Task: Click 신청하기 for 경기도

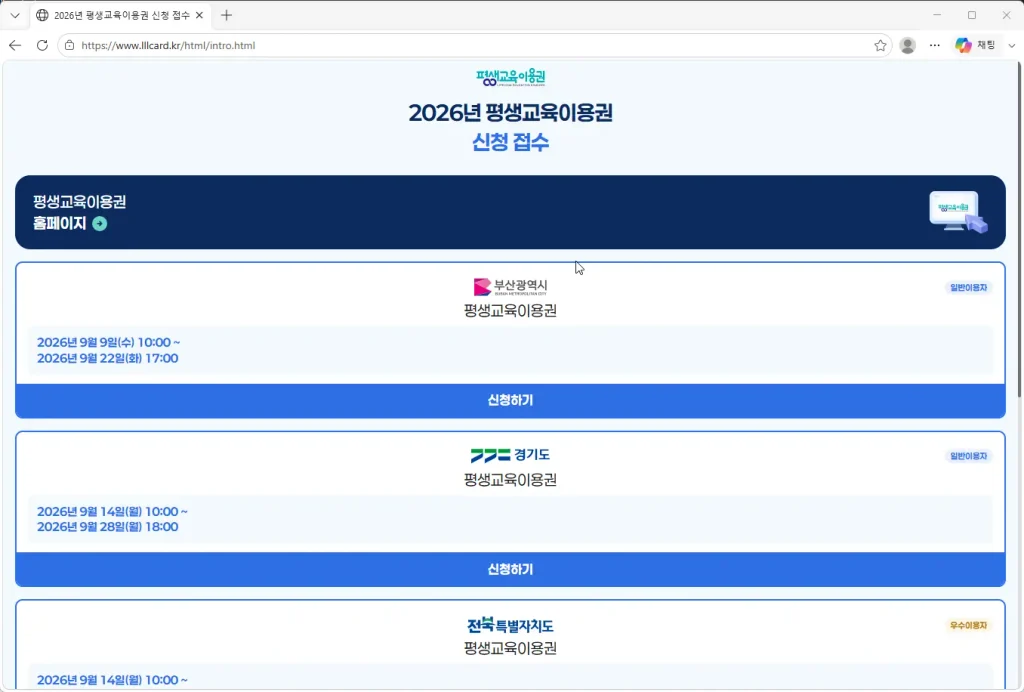Action: click(510, 569)
